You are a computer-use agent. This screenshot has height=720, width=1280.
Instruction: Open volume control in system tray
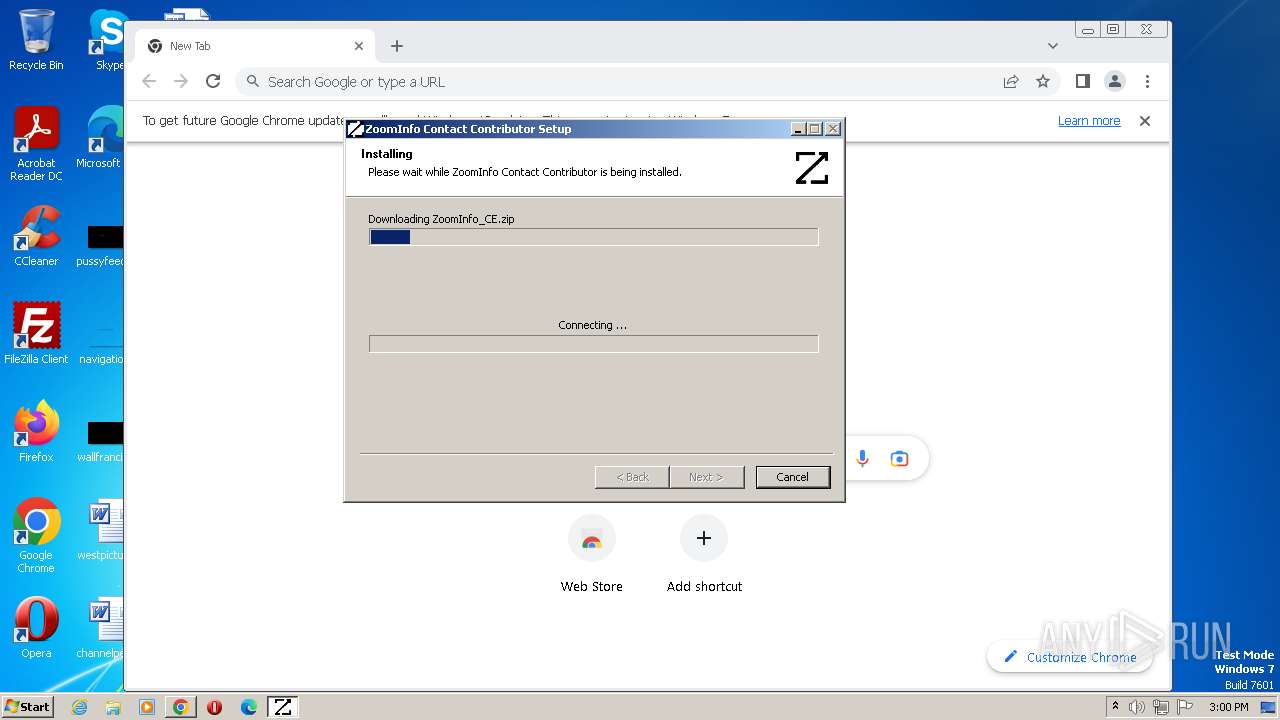(x=1137, y=707)
